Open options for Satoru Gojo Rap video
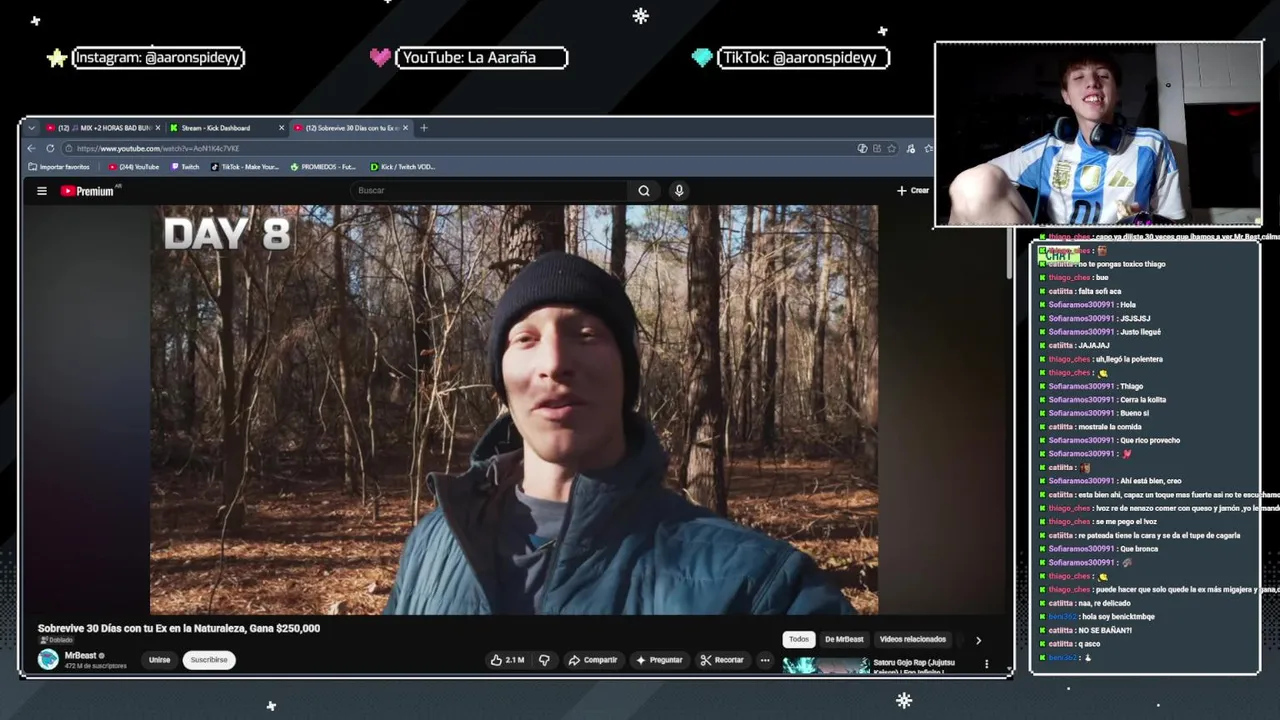 tap(986, 664)
